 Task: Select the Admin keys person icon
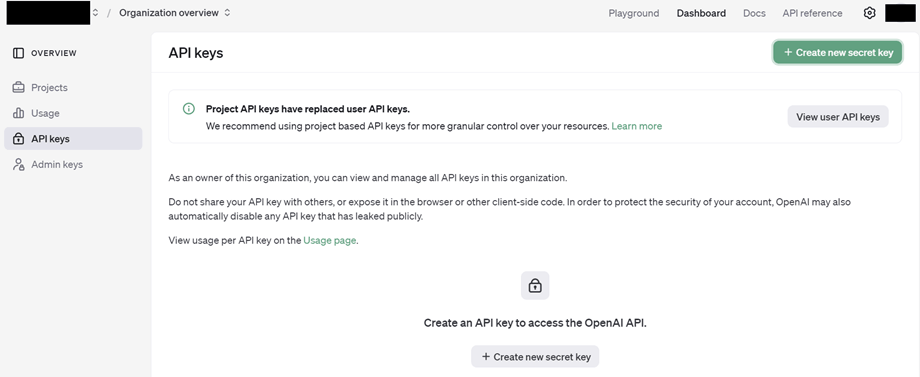(19, 165)
